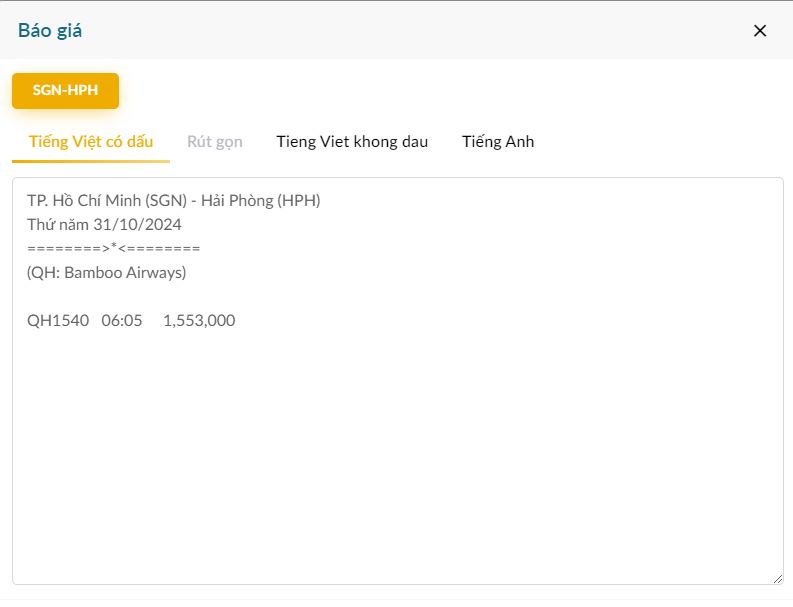
Task: Grab the text box resize handle
Action: point(777,578)
